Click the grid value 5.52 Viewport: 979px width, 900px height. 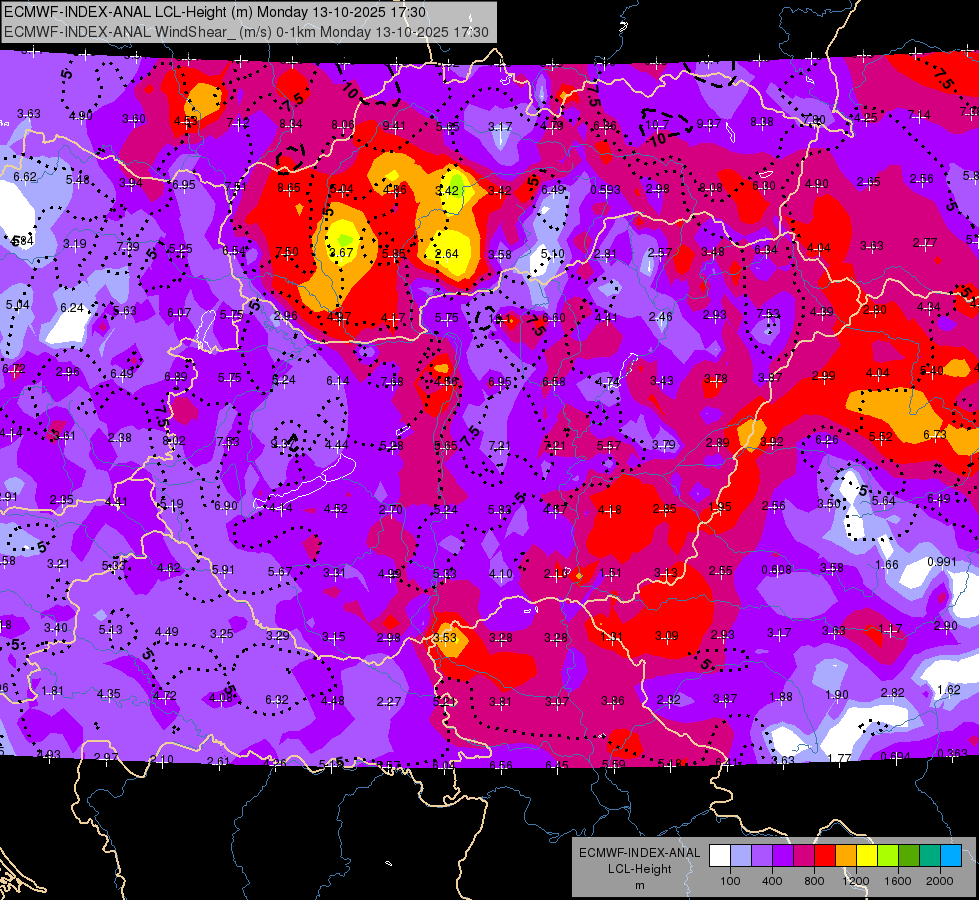click(x=880, y=437)
